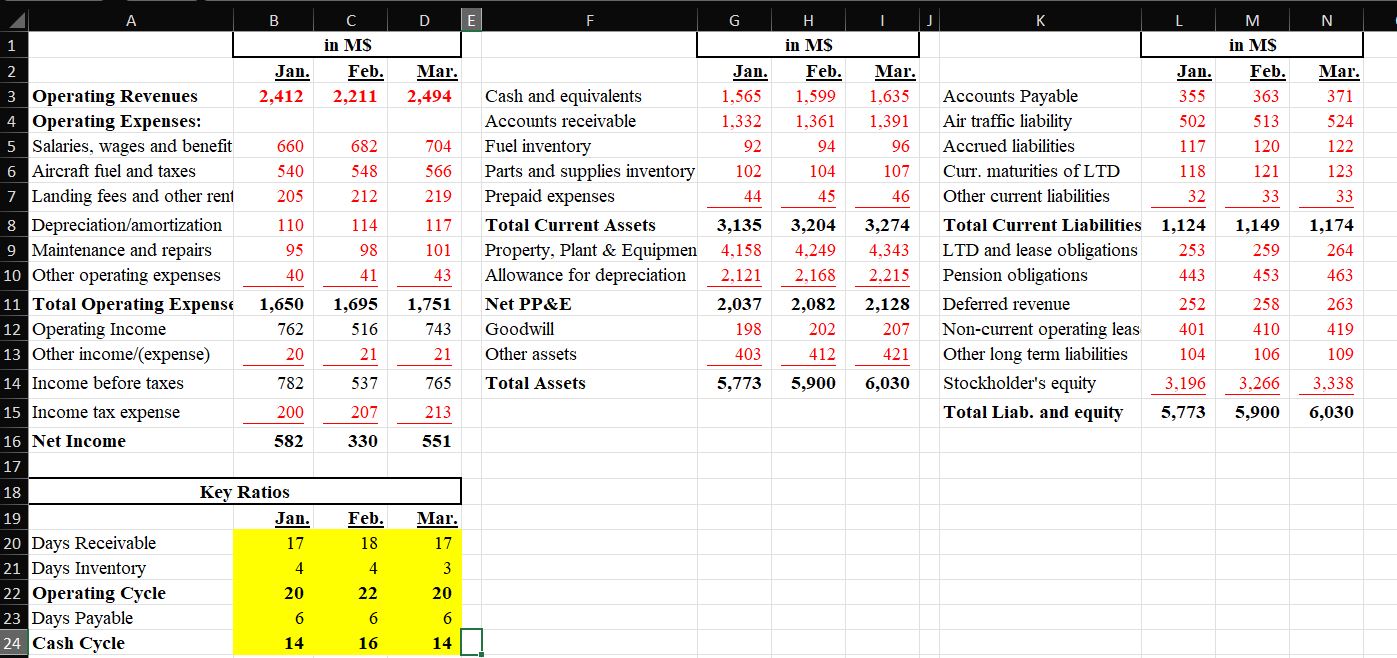
Task: Select the Net Income value for Mar.
Action: point(424,441)
